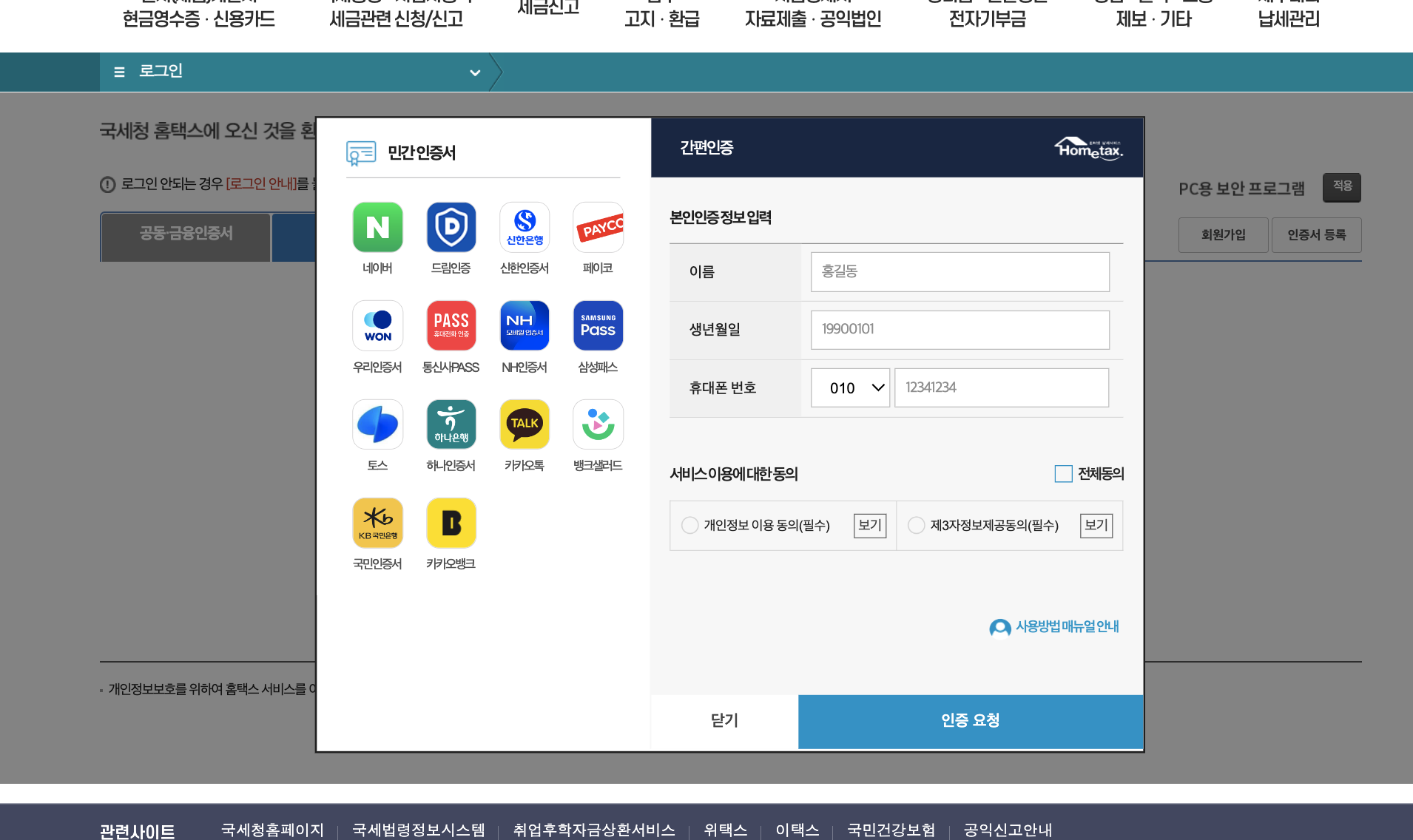Open the 로그인 안내 link
1413x840 pixels.
tap(261, 184)
